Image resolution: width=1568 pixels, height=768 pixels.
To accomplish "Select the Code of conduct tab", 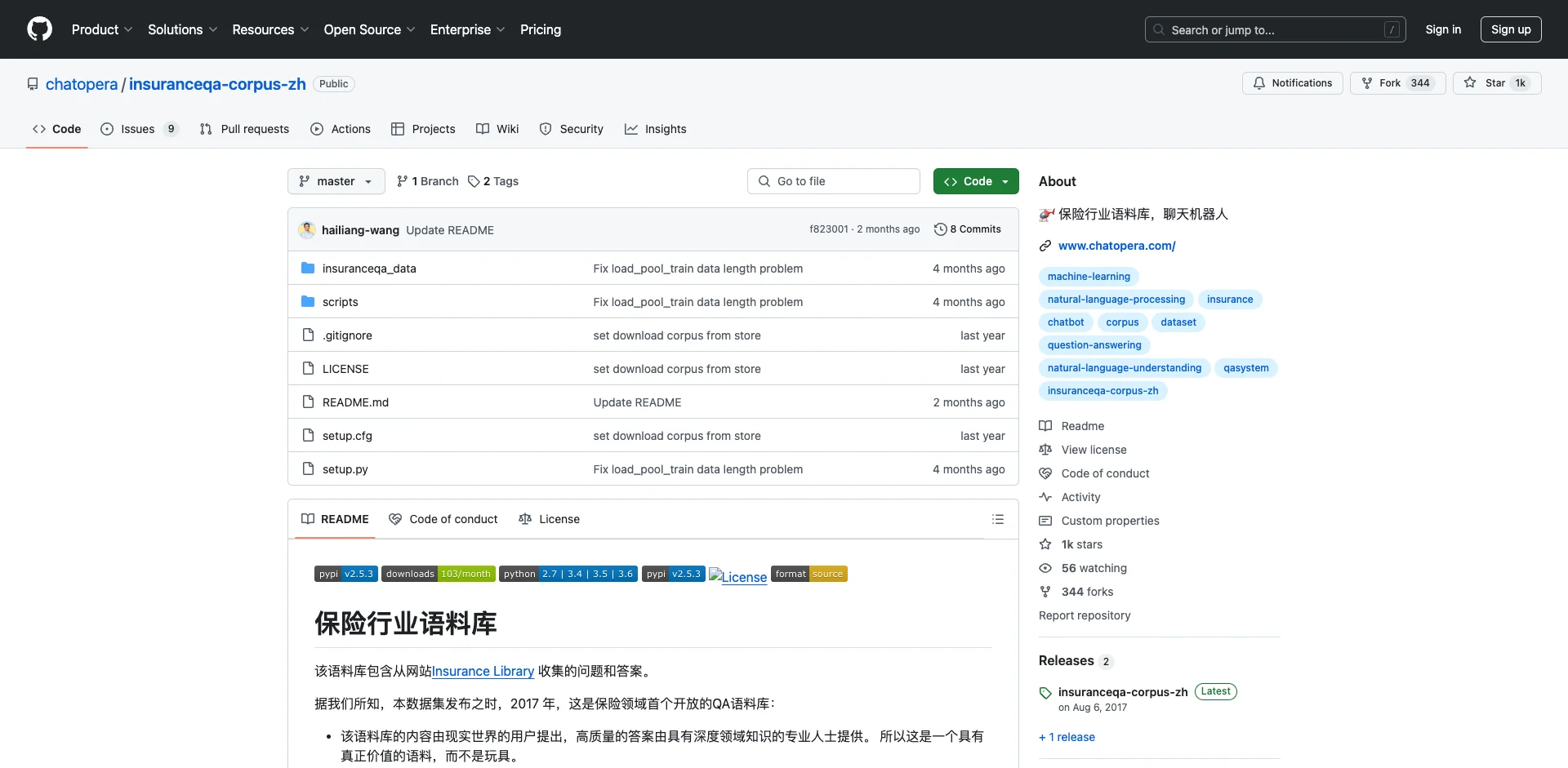I will pyautogui.click(x=443, y=519).
